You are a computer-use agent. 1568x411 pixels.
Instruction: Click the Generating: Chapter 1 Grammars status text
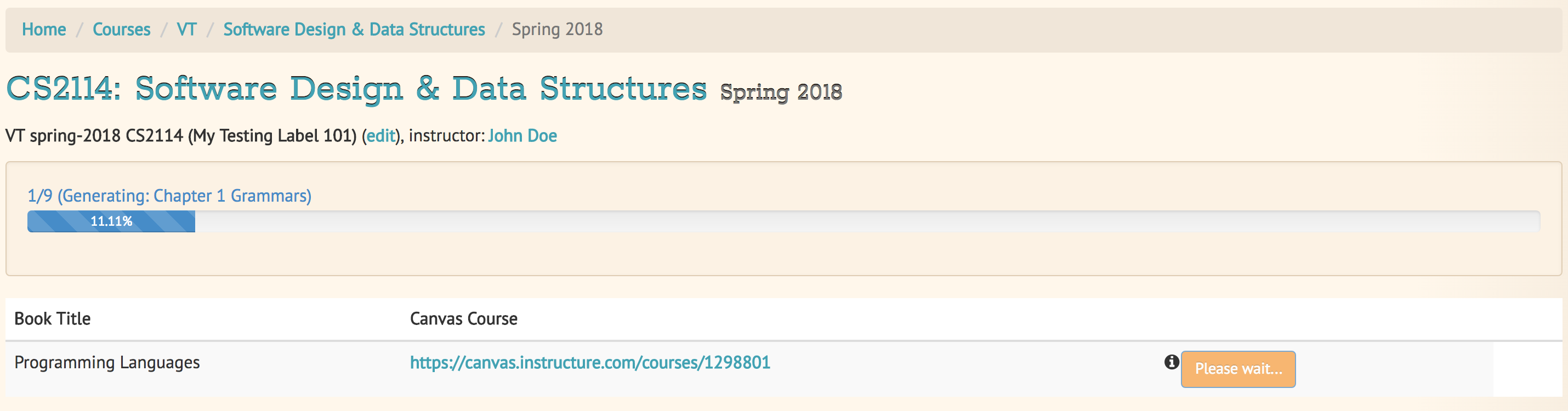169,196
